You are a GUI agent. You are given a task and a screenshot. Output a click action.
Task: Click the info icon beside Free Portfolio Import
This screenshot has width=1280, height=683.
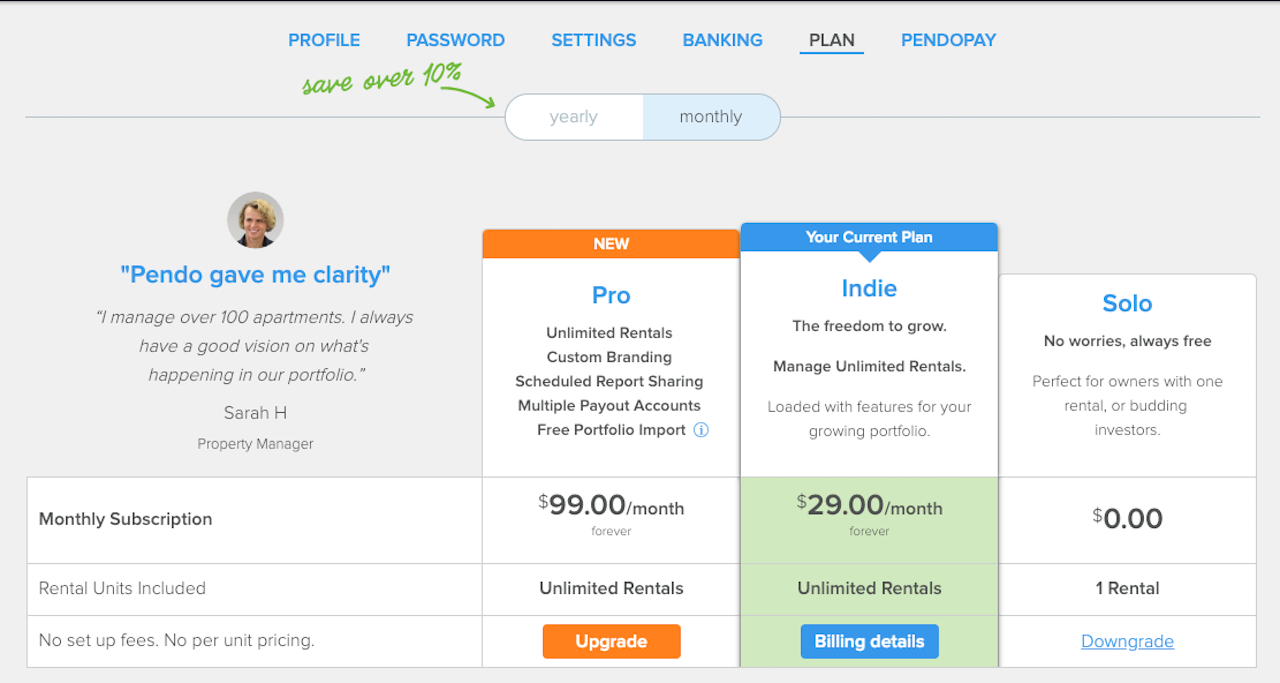(701, 430)
